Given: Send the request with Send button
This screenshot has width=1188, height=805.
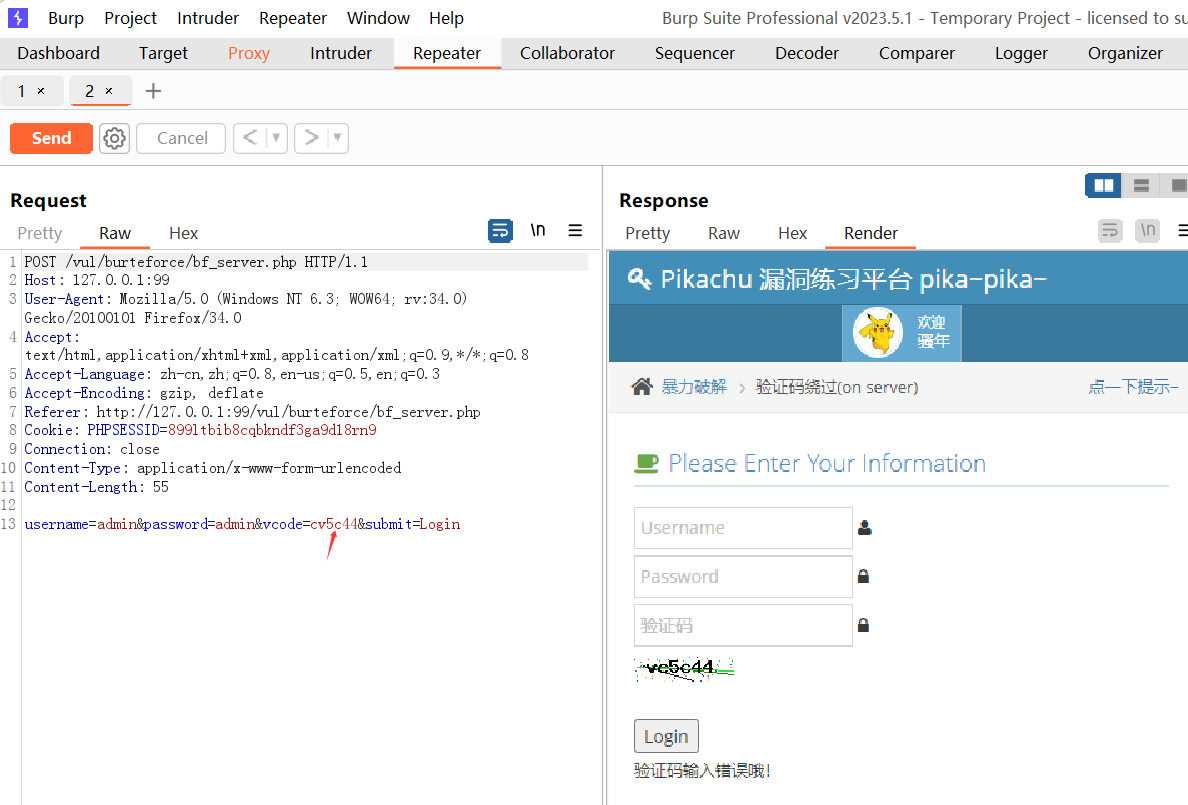Looking at the screenshot, I should 52,138.
